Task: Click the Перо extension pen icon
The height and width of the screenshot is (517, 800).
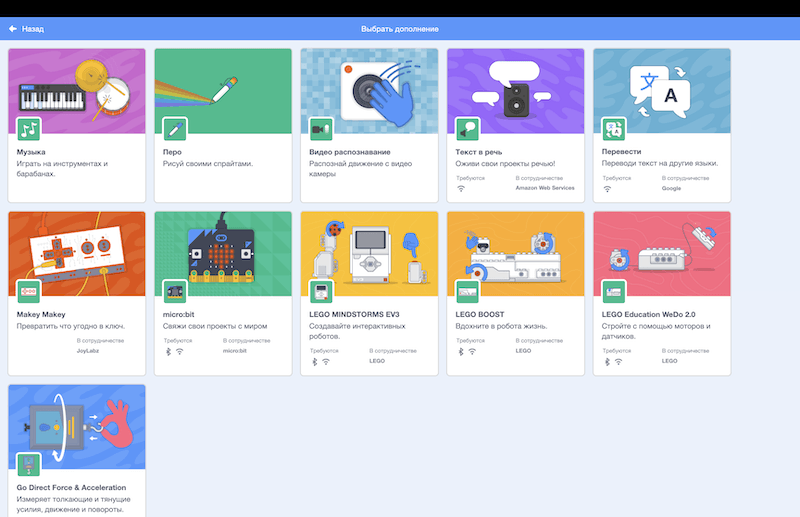Action: point(175,130)
